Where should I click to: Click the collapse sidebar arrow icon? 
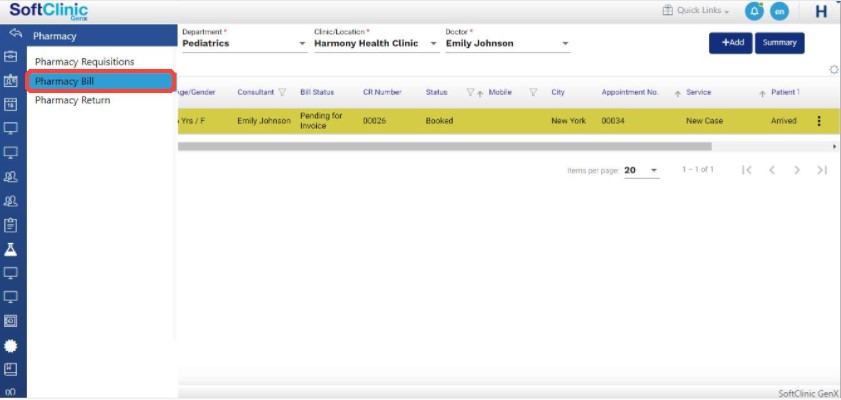[14, 35]
